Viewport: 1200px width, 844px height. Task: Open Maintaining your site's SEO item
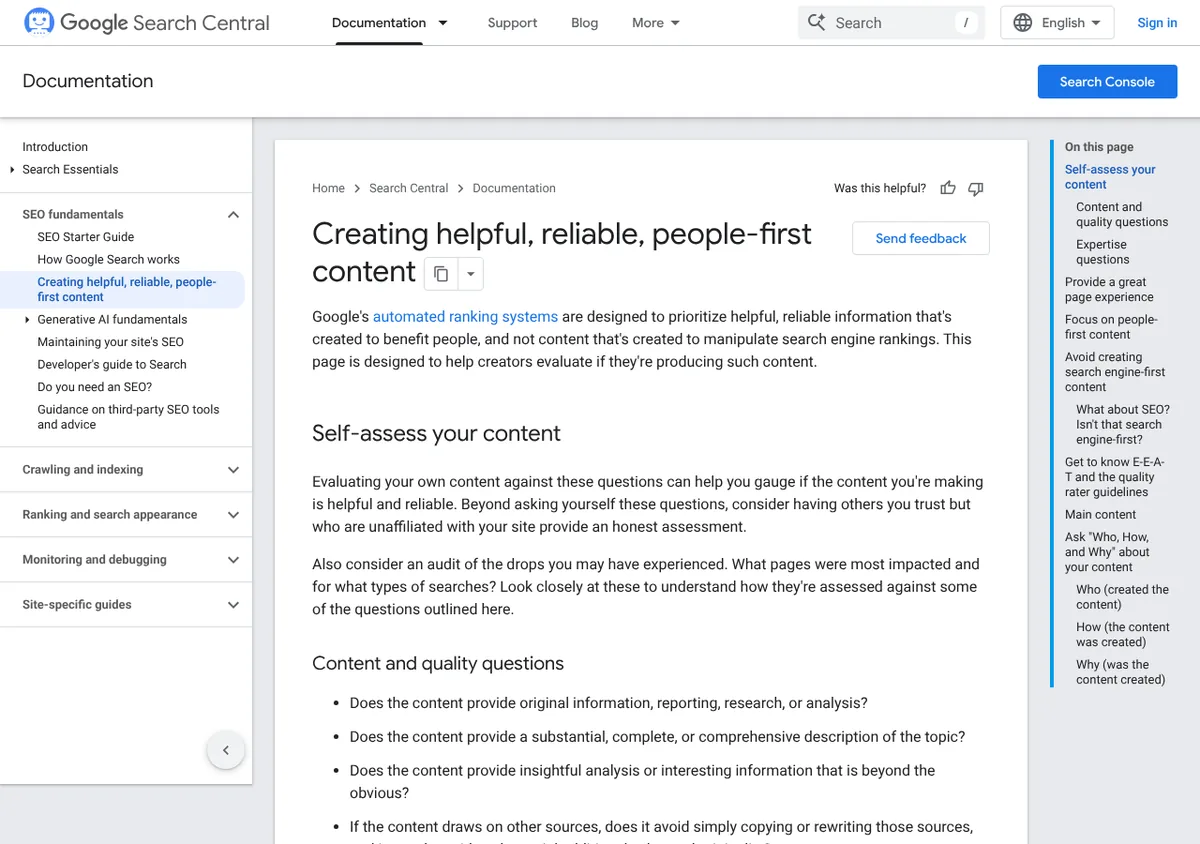coord(111,342)
